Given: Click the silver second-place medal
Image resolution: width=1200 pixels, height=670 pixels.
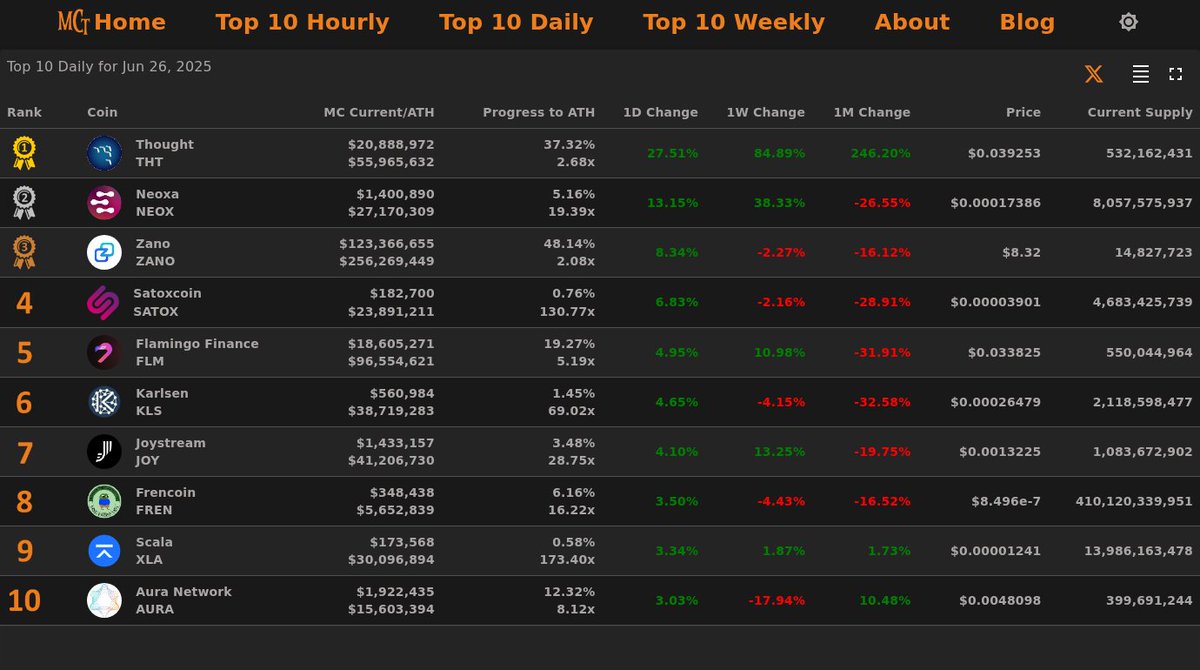Looking at the screenshot, I should (x=24, y=203).
